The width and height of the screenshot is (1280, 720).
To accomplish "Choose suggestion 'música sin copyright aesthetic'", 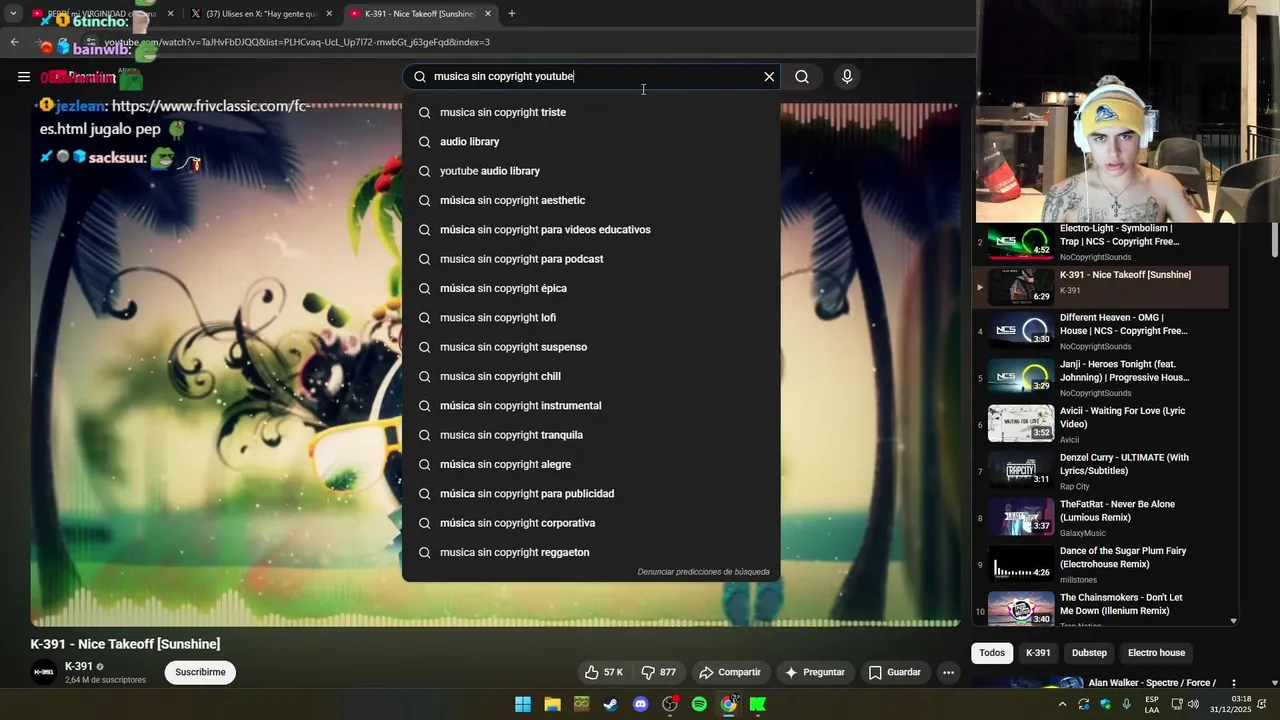I will tap(591, 200).
